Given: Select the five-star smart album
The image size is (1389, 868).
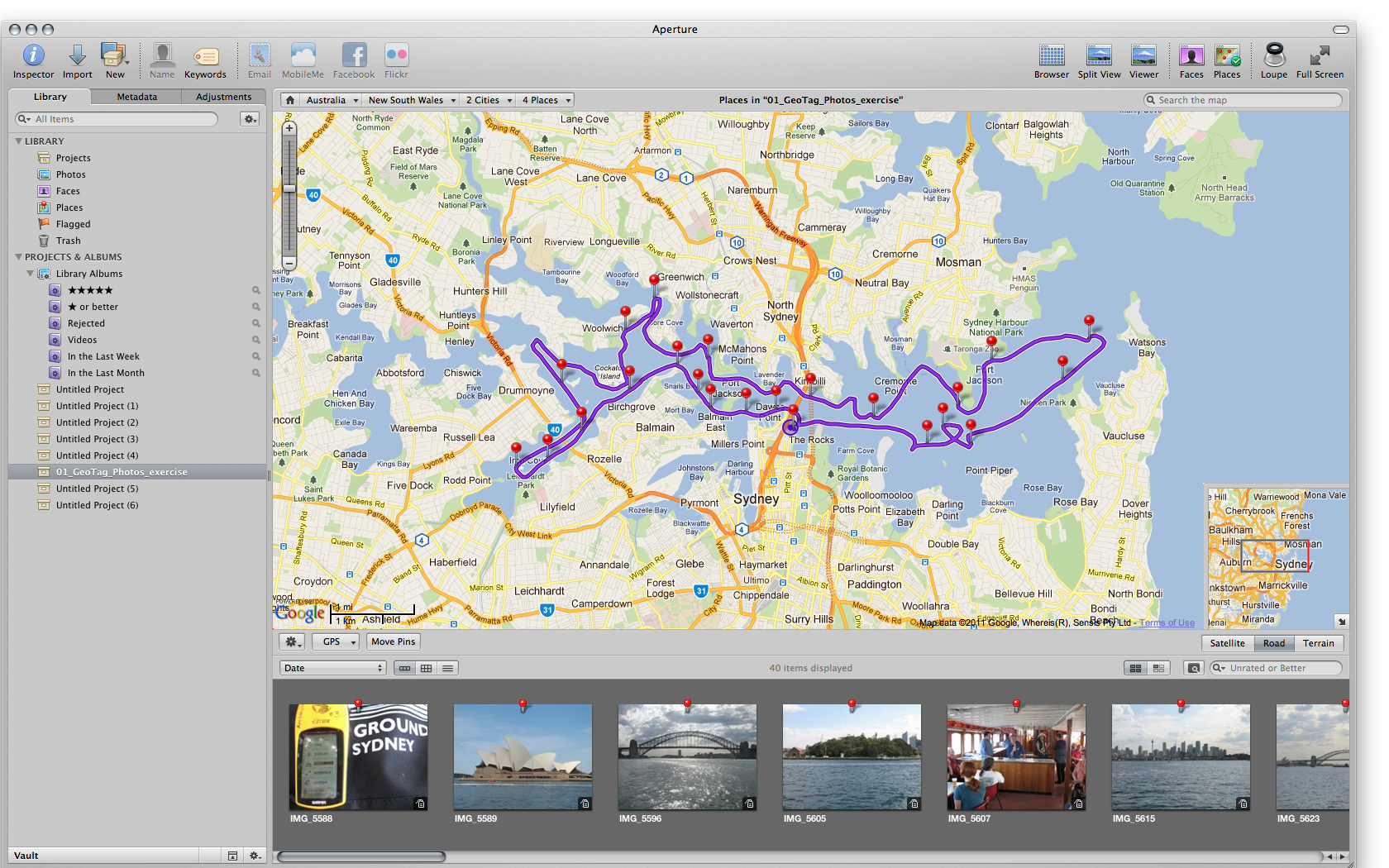Looking at the screenshot, I should [89, 290].
